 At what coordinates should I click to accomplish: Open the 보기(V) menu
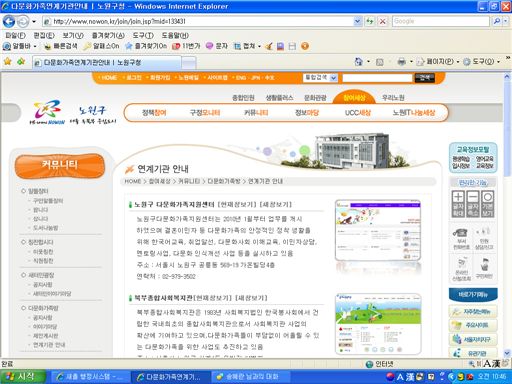(73, 35)
